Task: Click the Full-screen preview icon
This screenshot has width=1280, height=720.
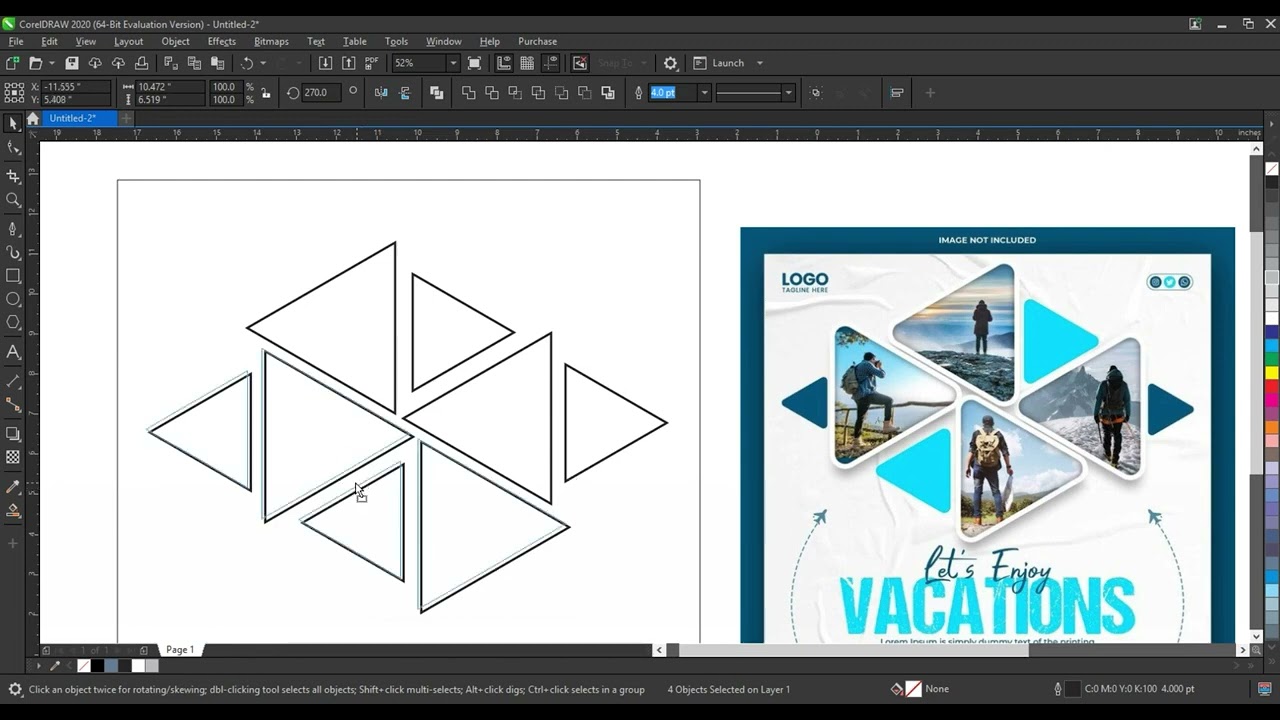Action: coord(475,63)
